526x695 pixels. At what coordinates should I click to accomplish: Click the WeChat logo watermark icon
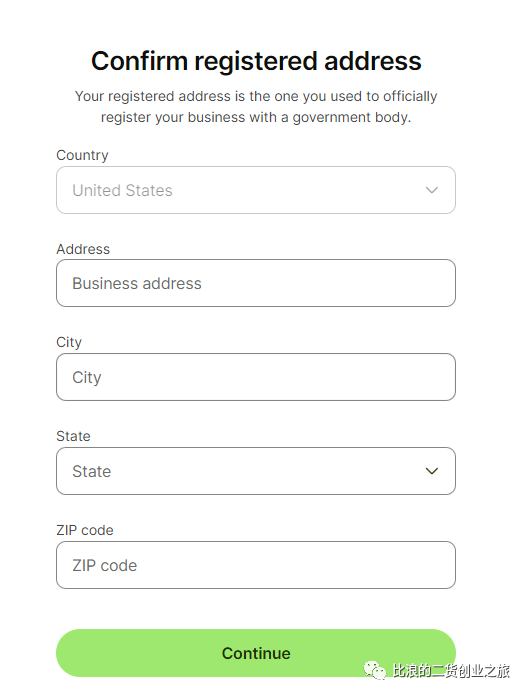pyautogui.click(x=375, y=670)
